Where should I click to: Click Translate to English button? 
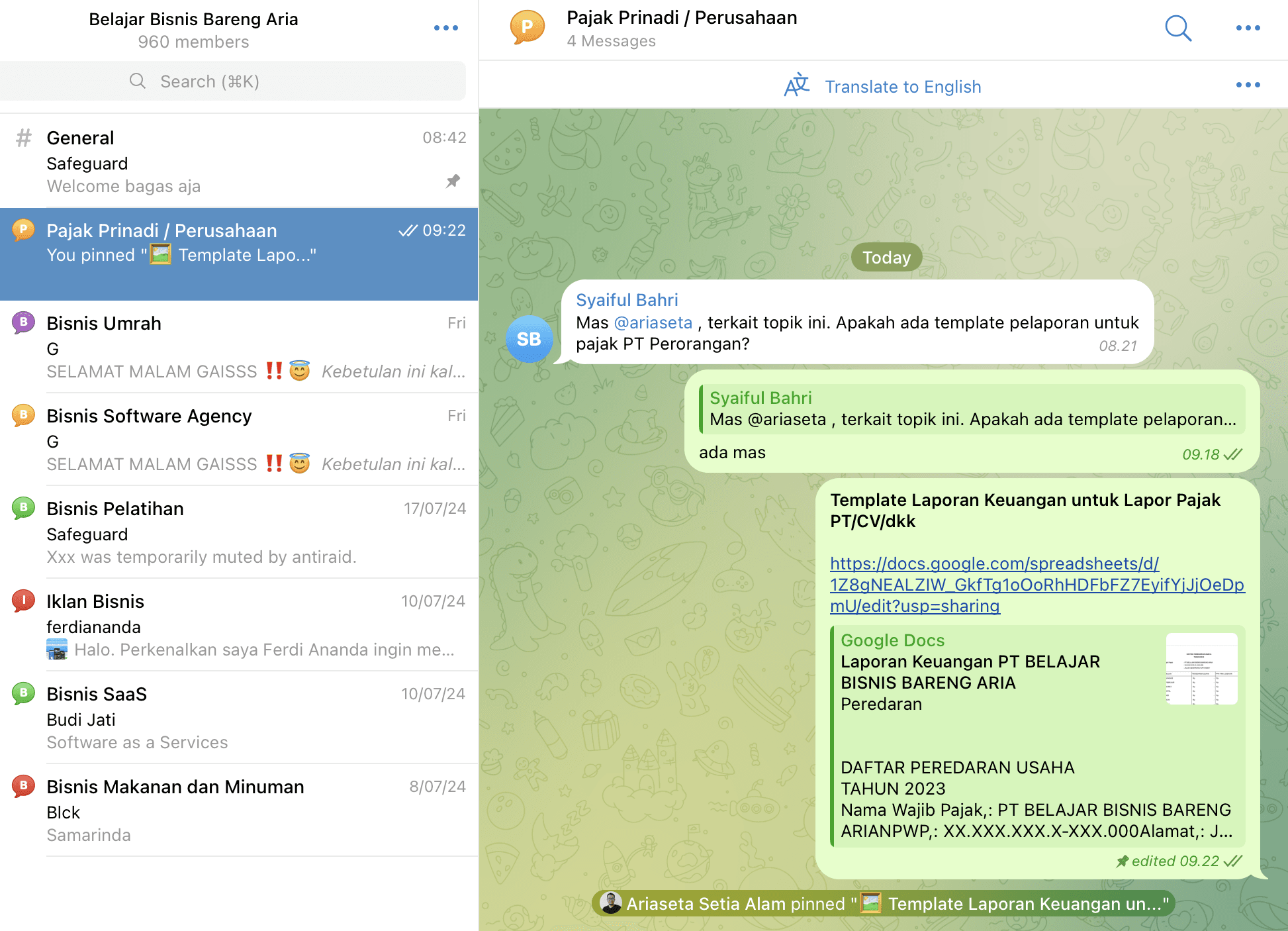903,87
